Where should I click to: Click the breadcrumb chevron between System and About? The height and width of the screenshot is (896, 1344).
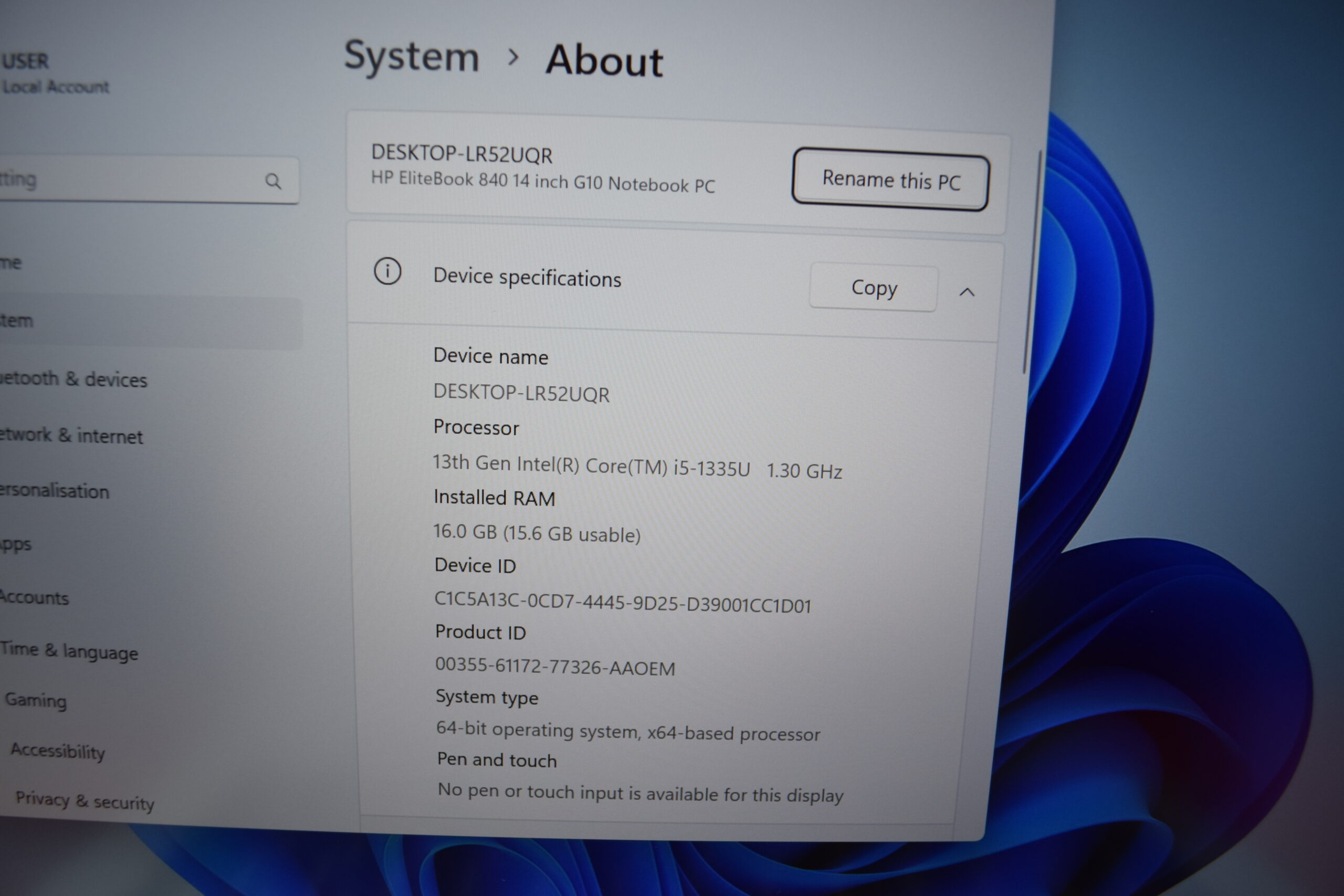click(513, 57)
